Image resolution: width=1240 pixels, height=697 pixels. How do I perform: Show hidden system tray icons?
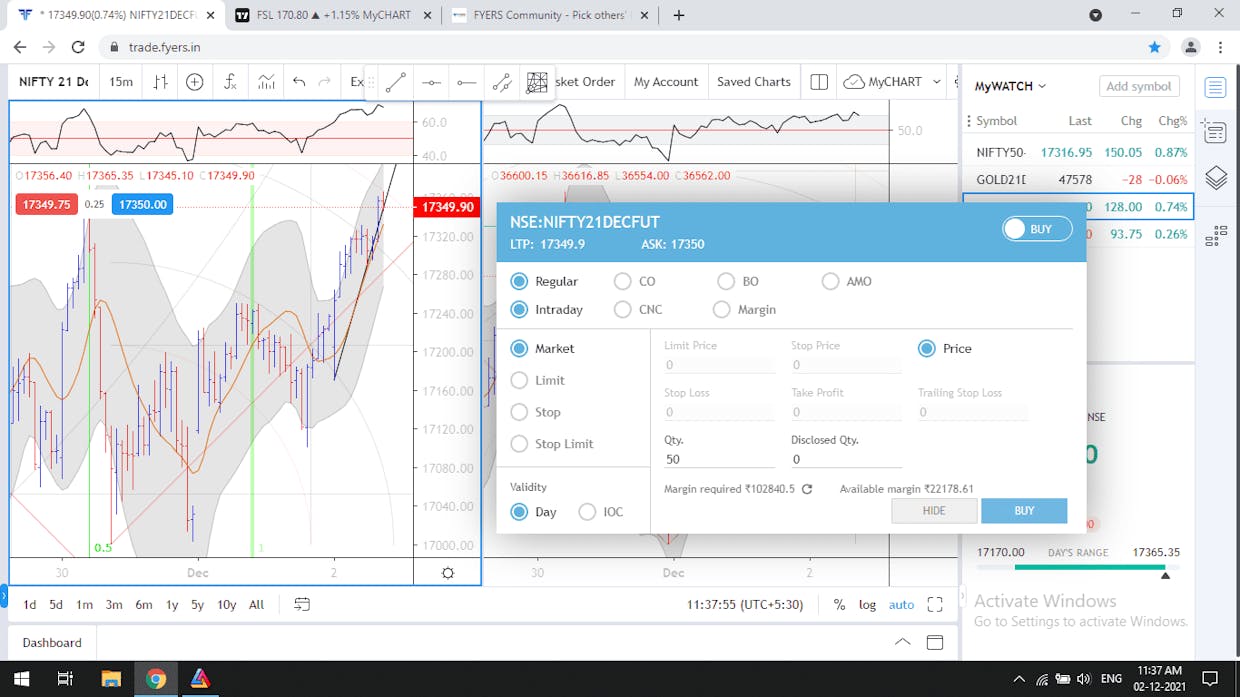pyautogui.click(x=1018, y=679)
